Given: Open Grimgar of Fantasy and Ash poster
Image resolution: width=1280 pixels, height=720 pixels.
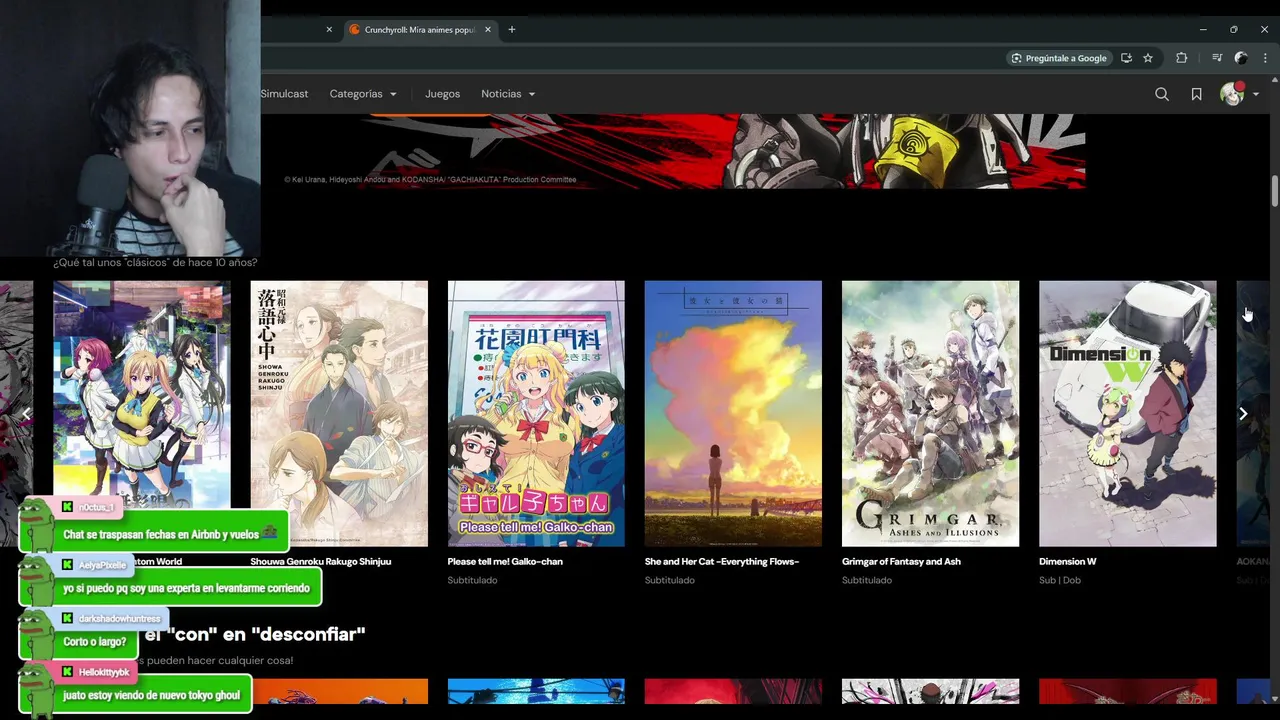Looking at the screenshot, I should [930, 414].
